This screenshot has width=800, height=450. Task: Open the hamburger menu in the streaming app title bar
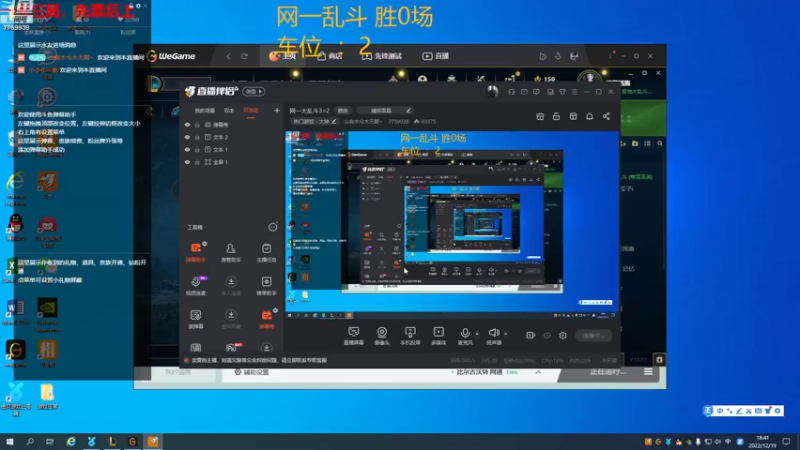[x=574, y=92]
